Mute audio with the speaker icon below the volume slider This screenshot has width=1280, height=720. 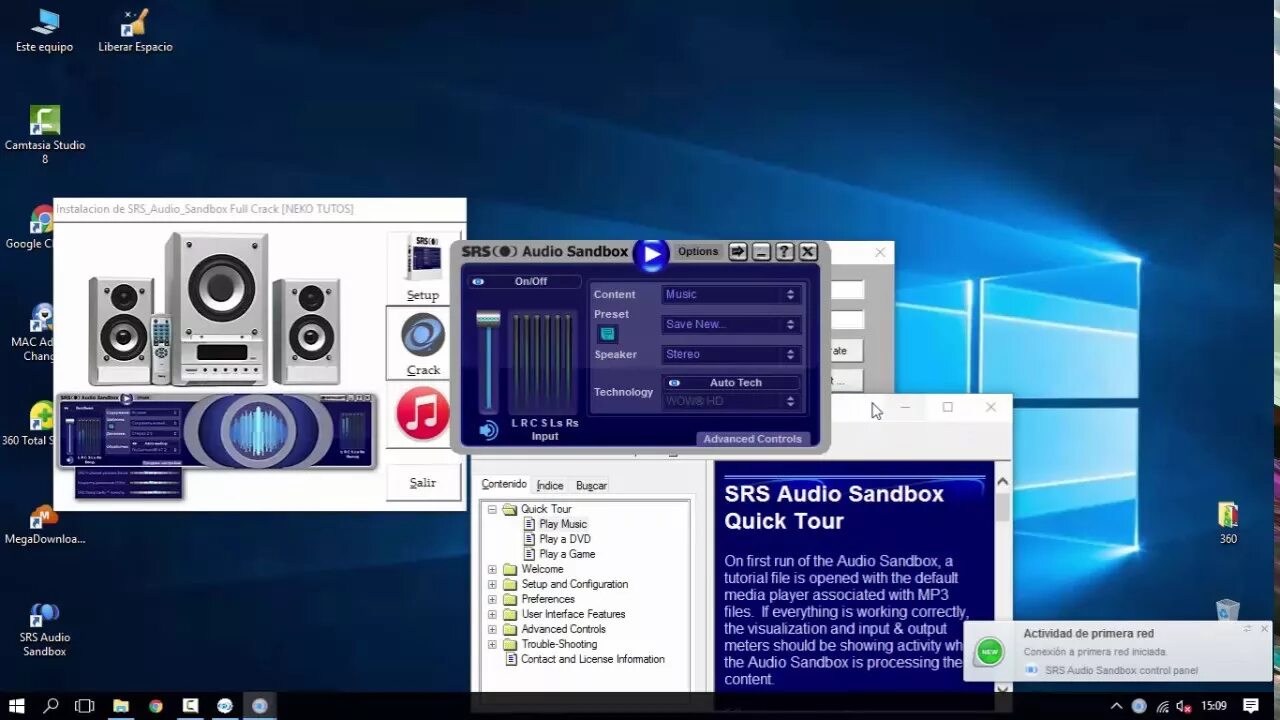[x=488, y=430]
